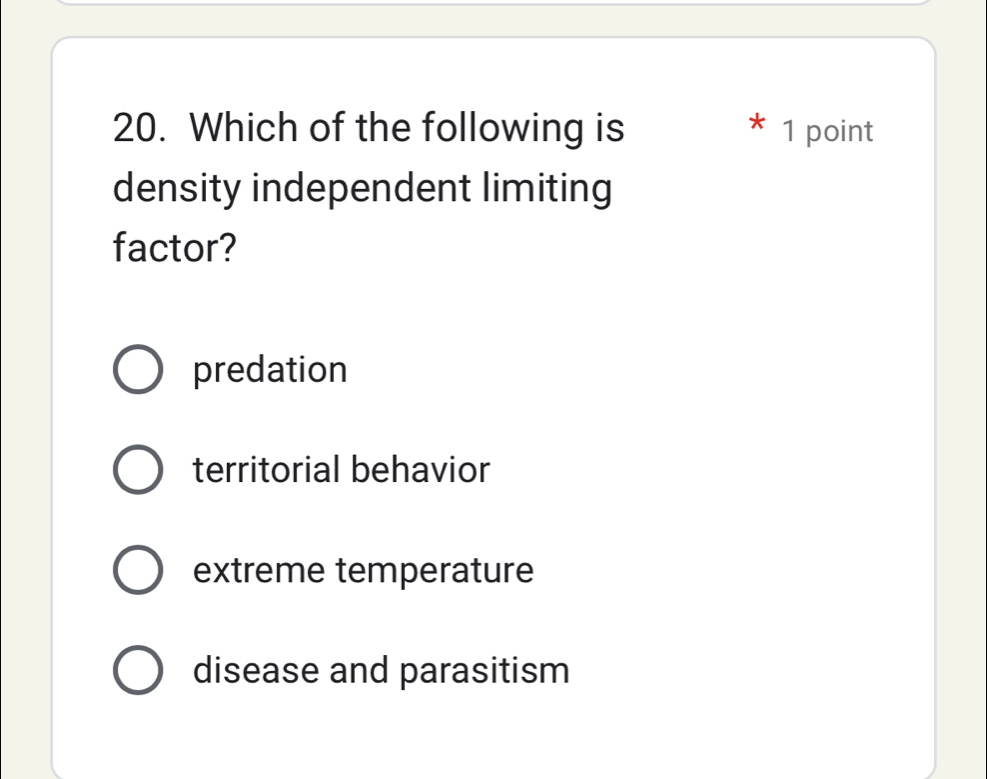
Task: Click the question card background
Action: point(700,400)
